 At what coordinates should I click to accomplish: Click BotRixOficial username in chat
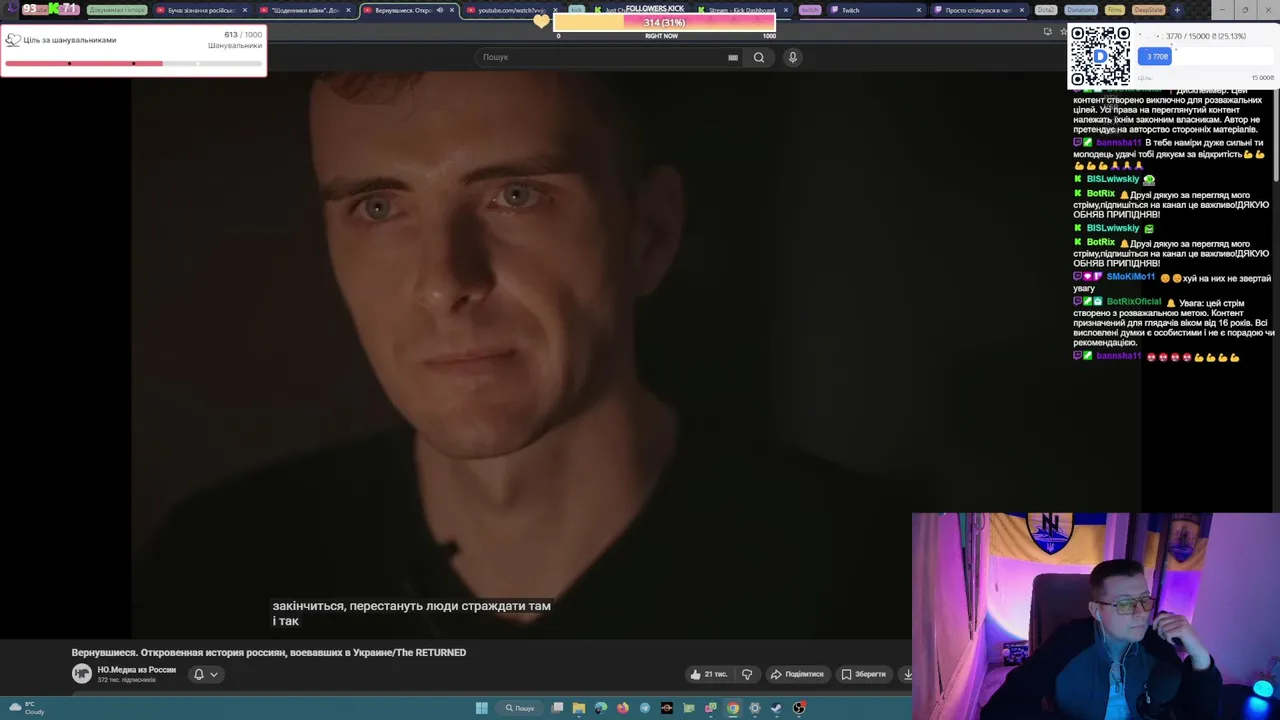(1133, 302)
